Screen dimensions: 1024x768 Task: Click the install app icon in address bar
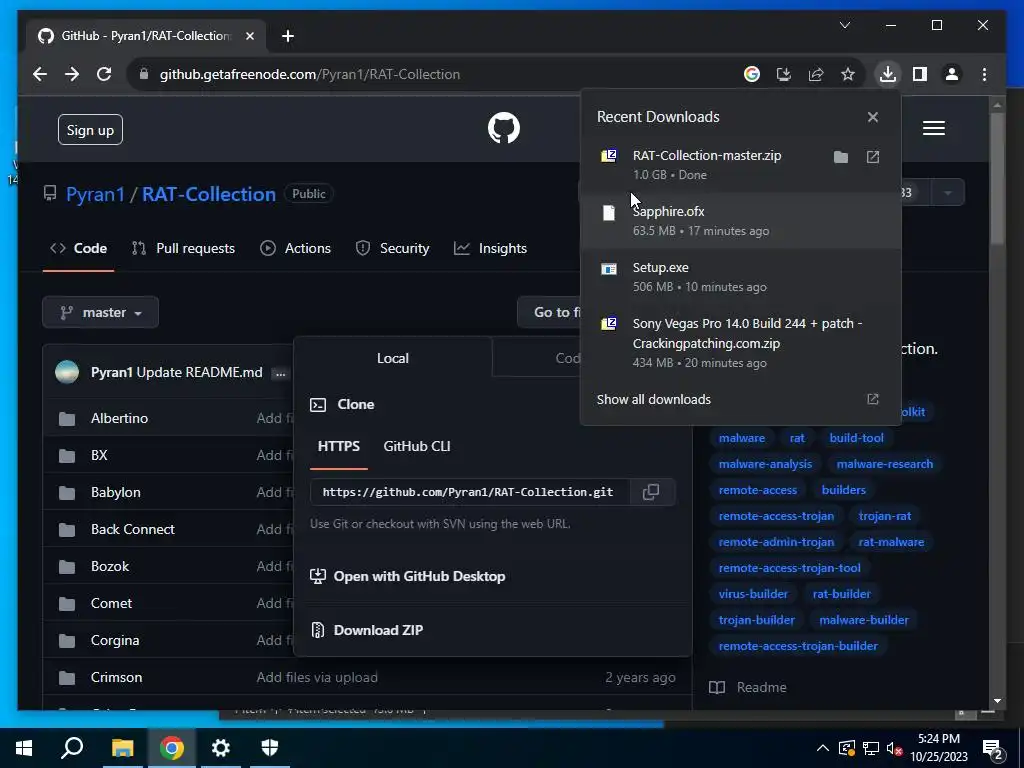pos(784,74)
